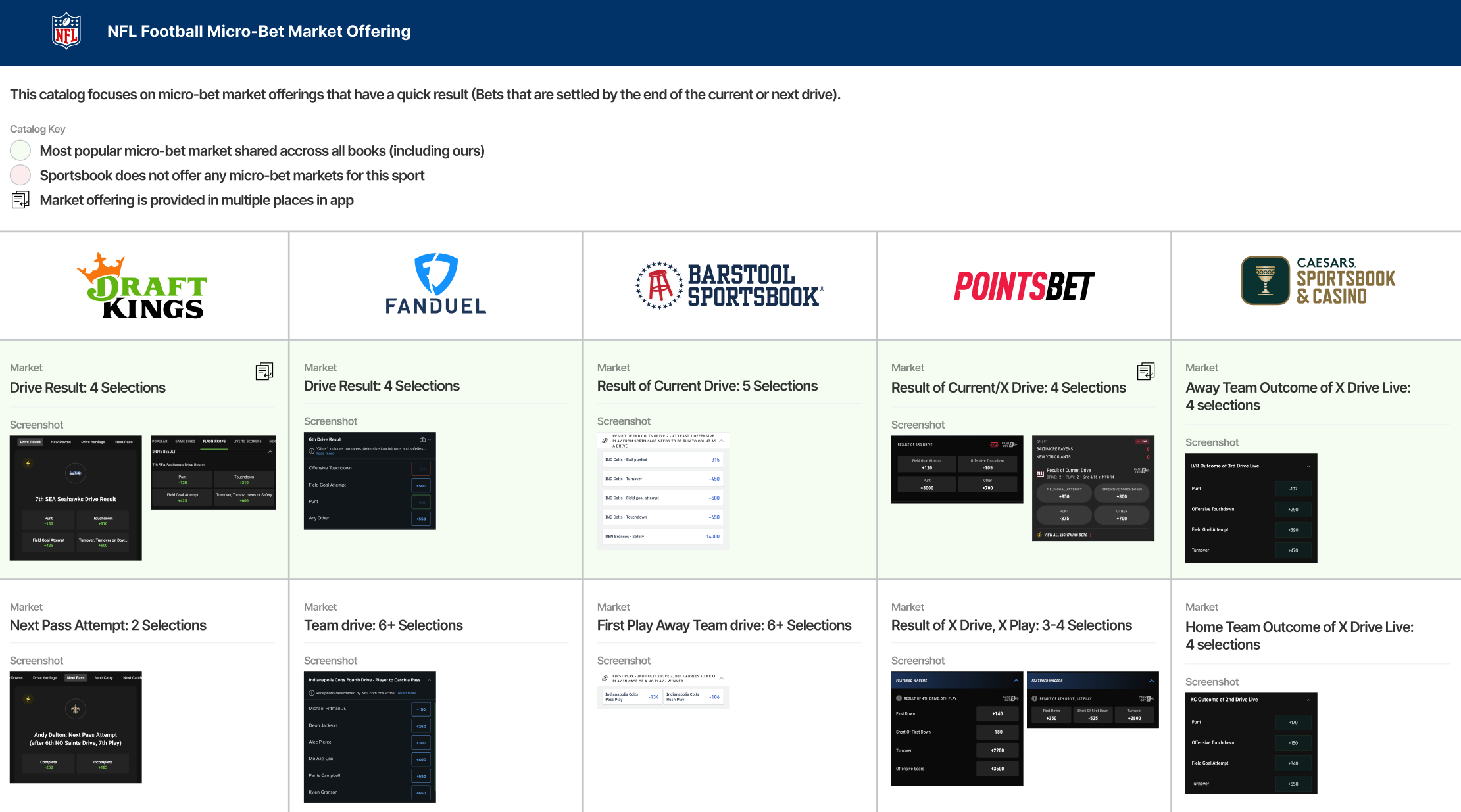Select the FLASH PROPS tab
Viewport: 1461px width, 812px height.
tap(214, 442)
